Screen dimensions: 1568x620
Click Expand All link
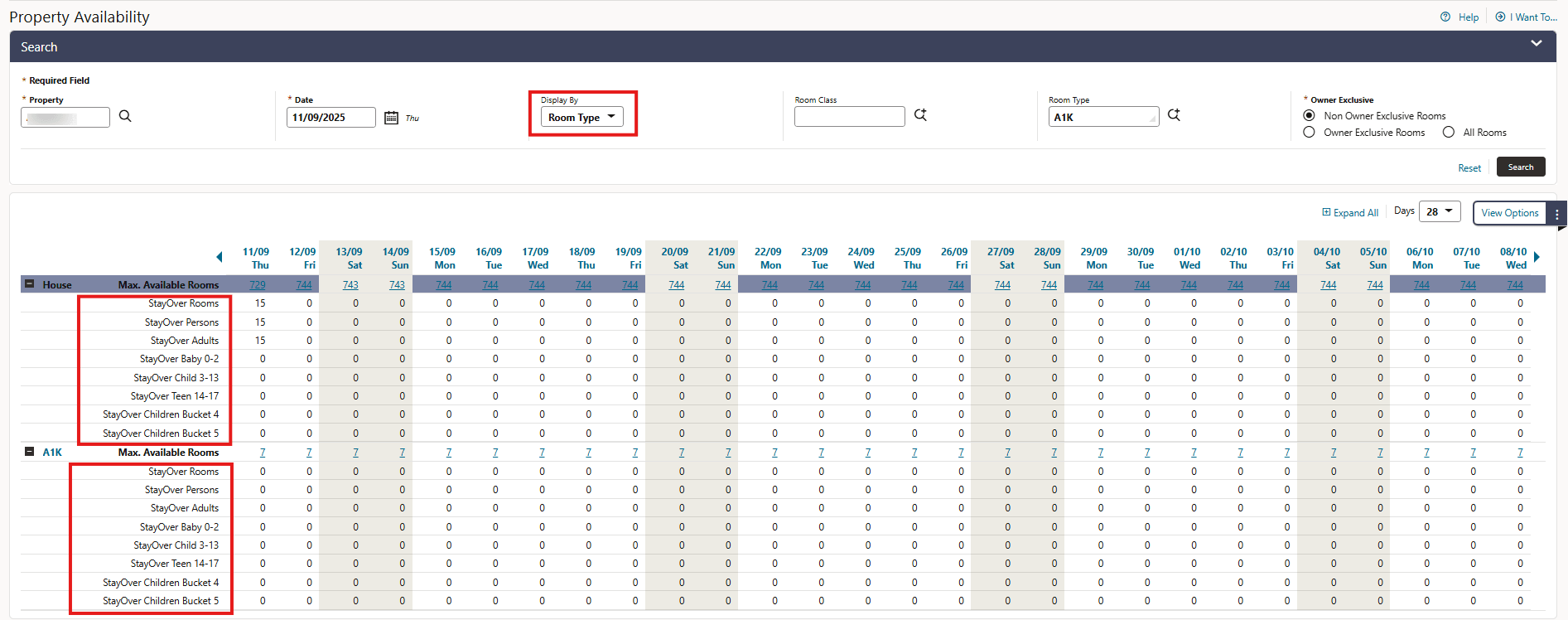(x=1350, y=213)
